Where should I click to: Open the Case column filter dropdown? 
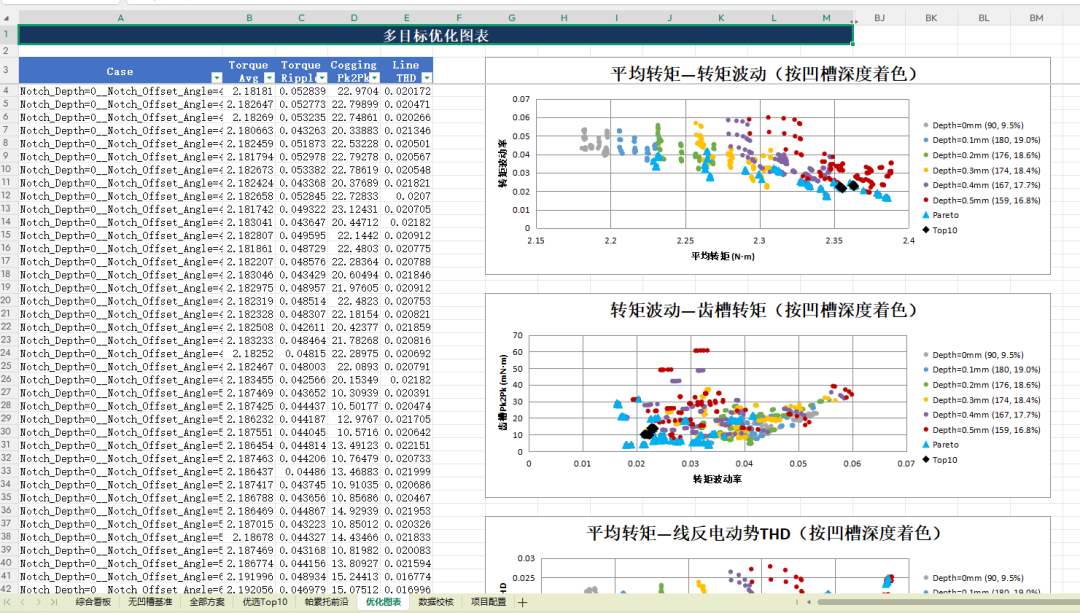click(x=216, y=78)
